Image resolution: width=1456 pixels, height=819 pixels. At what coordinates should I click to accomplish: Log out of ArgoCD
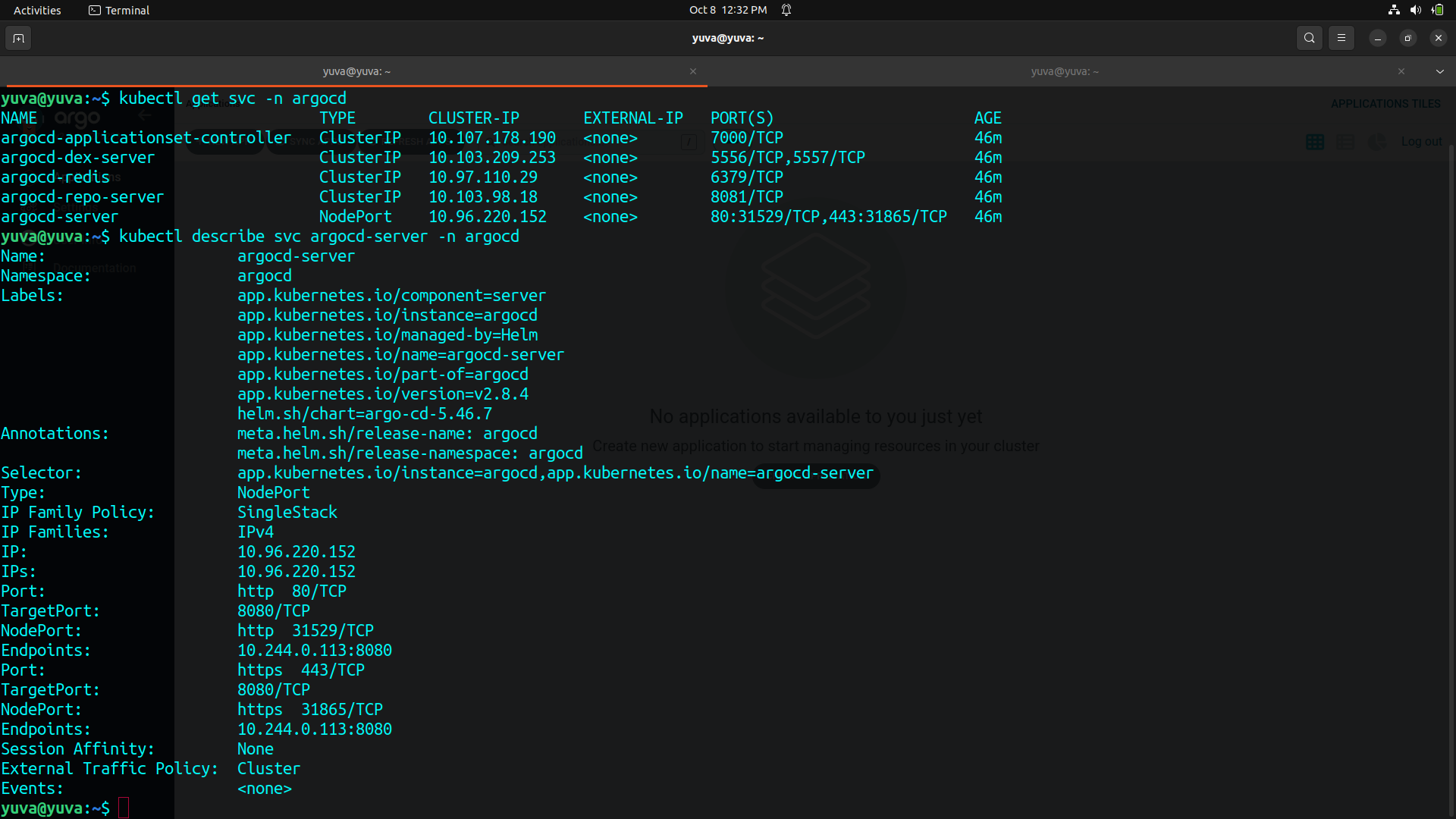pyautogui.click(x=1422, y=141)
